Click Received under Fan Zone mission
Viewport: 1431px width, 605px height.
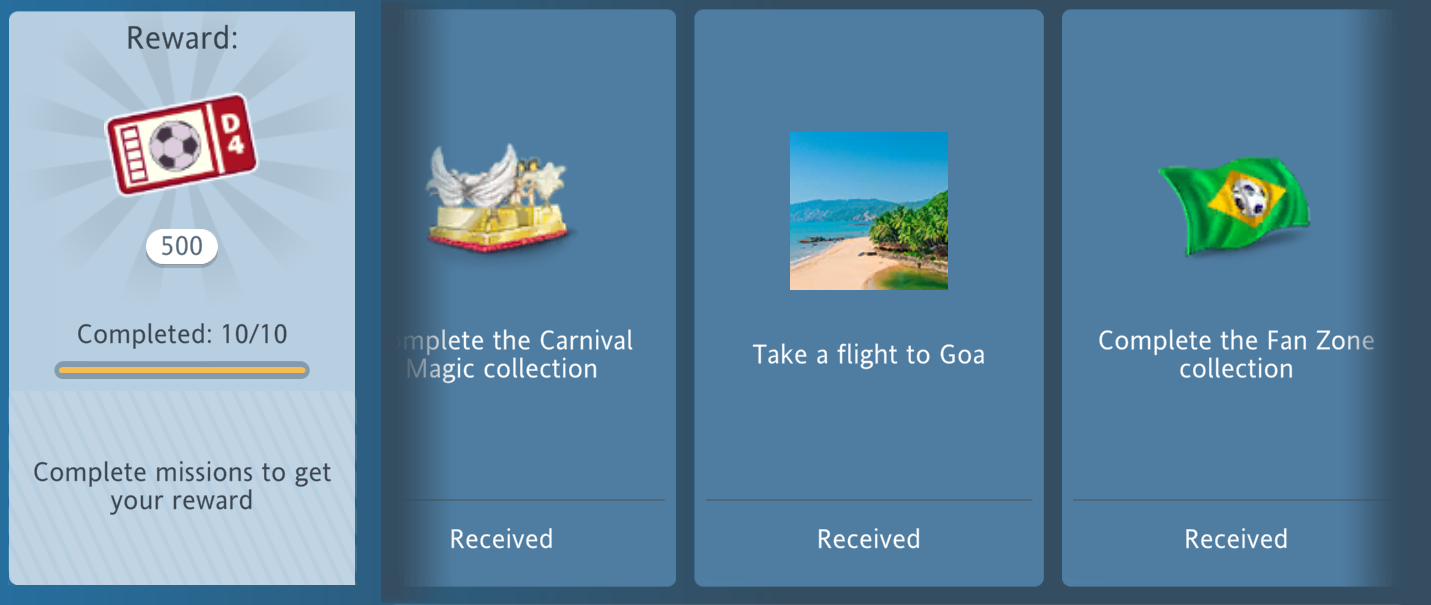1236,539
